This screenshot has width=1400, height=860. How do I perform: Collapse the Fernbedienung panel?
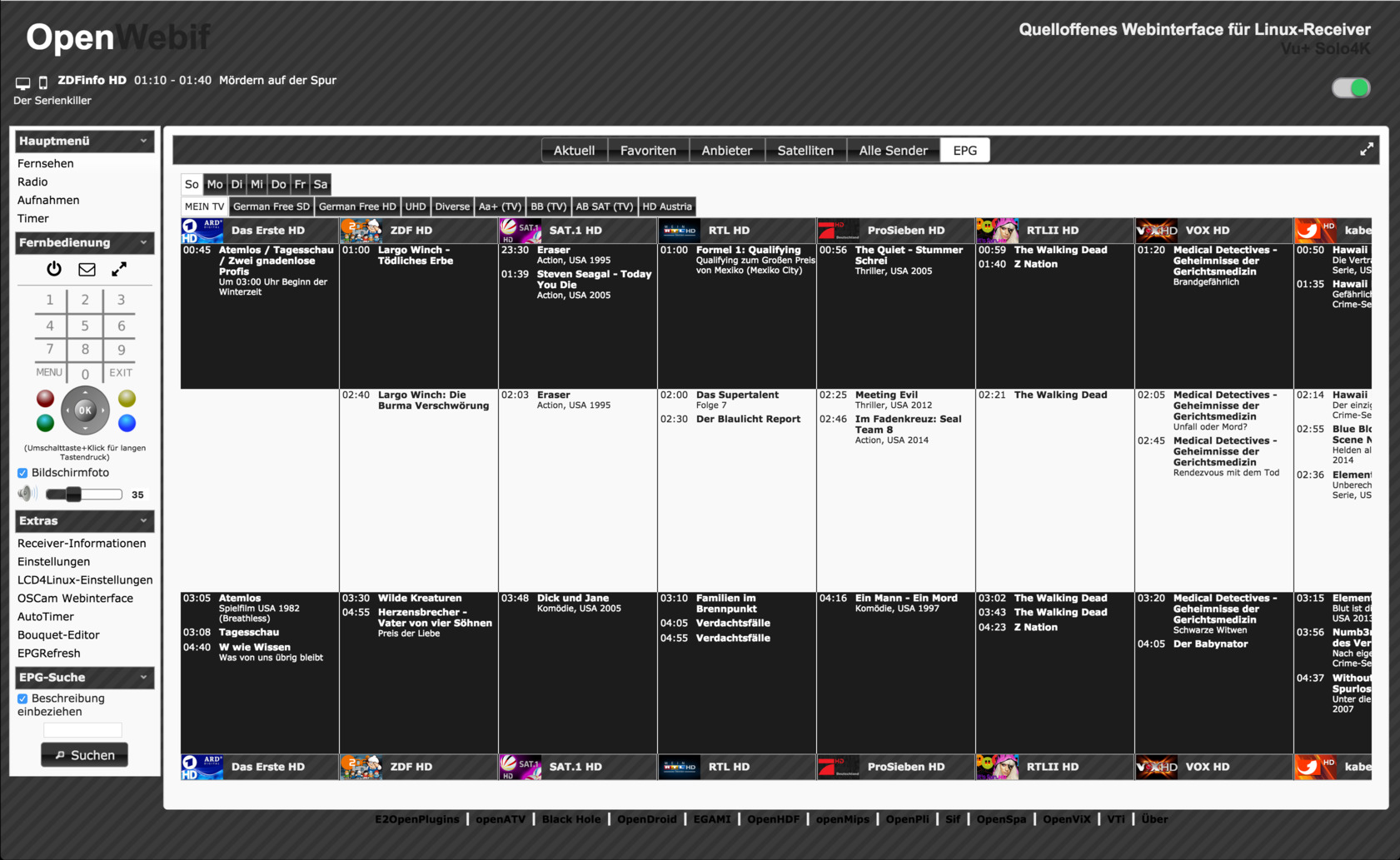coord(143,242)
